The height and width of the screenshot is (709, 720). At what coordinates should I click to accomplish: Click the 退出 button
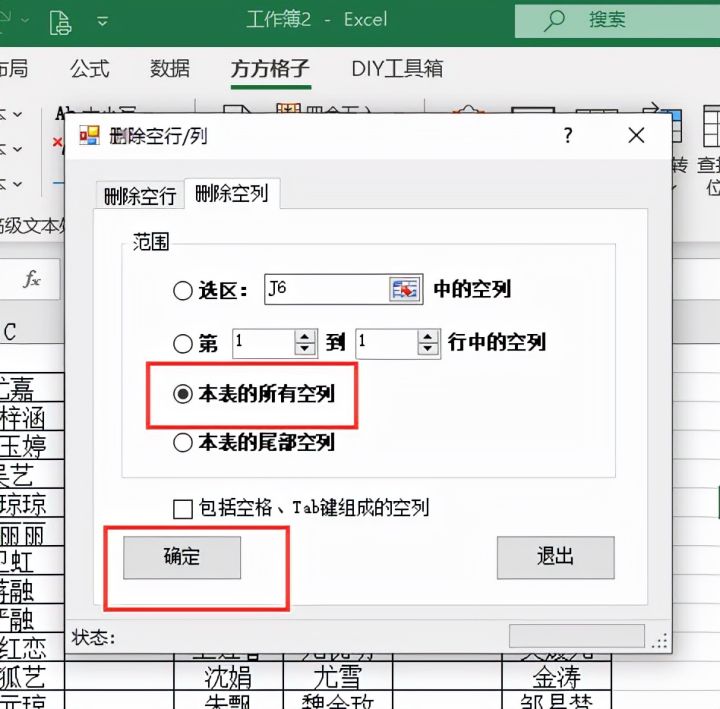[x=555, y=557]
